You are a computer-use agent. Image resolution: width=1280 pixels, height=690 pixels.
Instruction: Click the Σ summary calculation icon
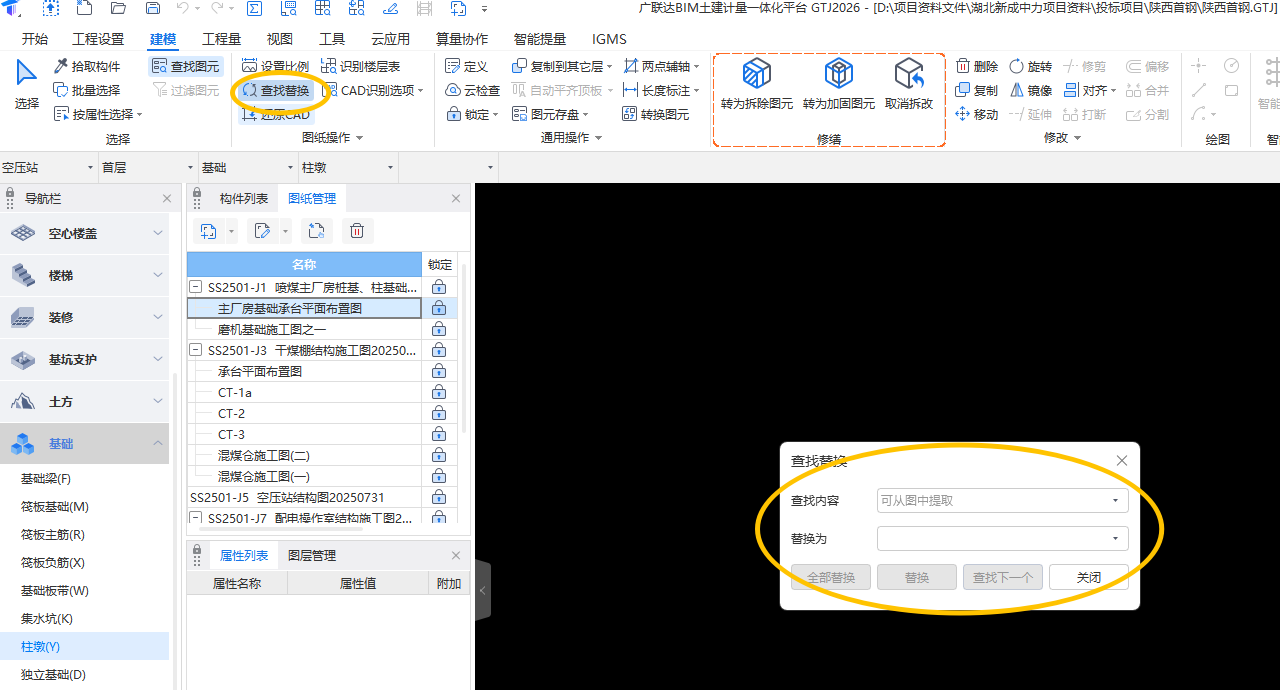point(254,9)
